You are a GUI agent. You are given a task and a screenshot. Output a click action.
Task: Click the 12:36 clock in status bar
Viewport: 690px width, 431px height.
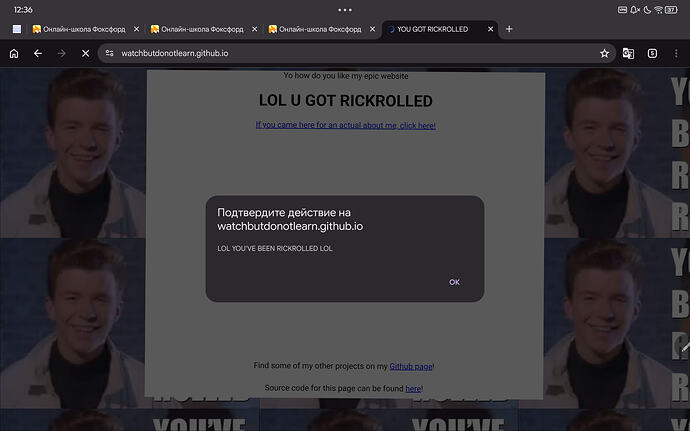pyautogui.click(x=23, y=10)
